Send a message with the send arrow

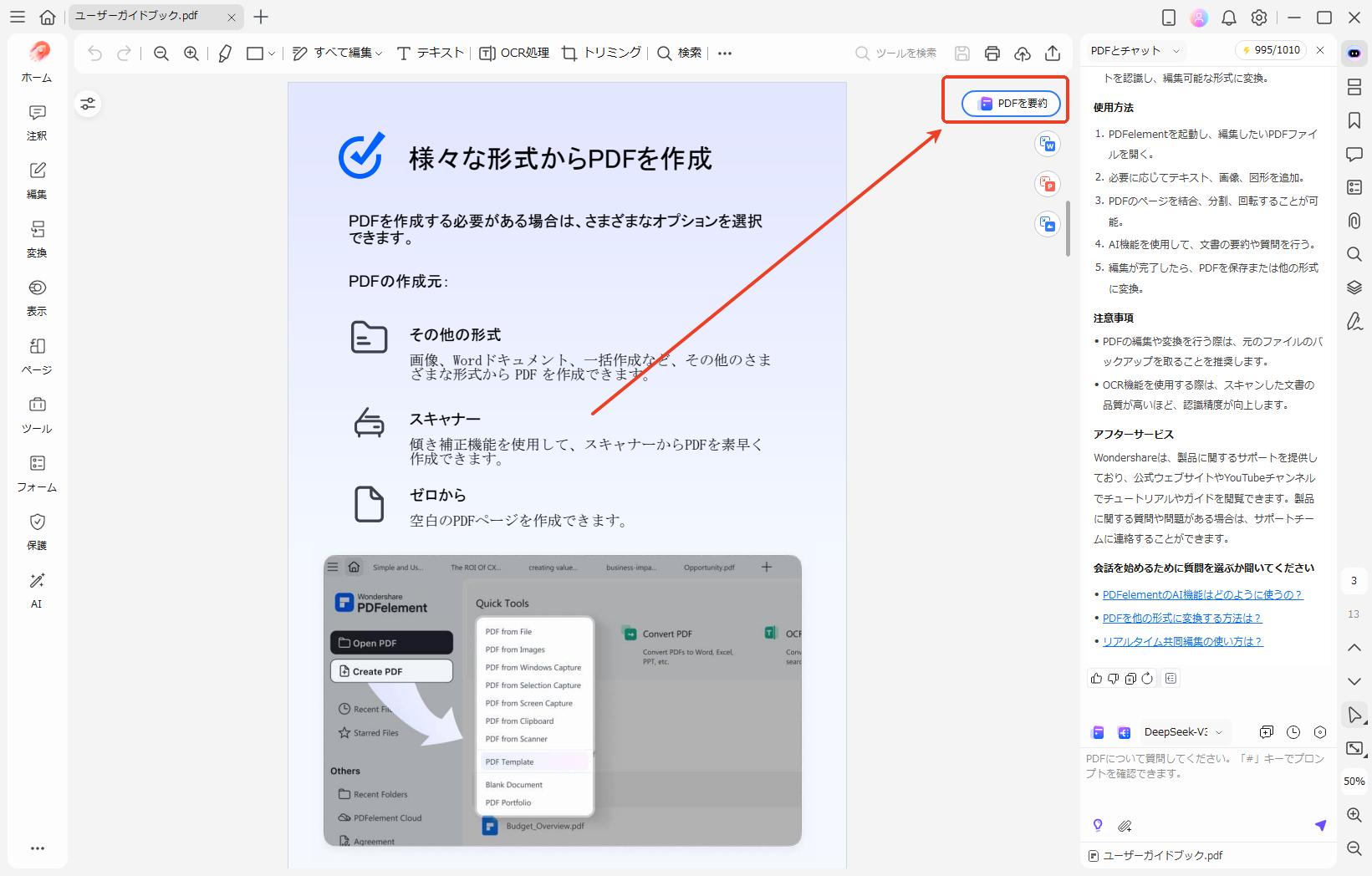point(1321,825)
